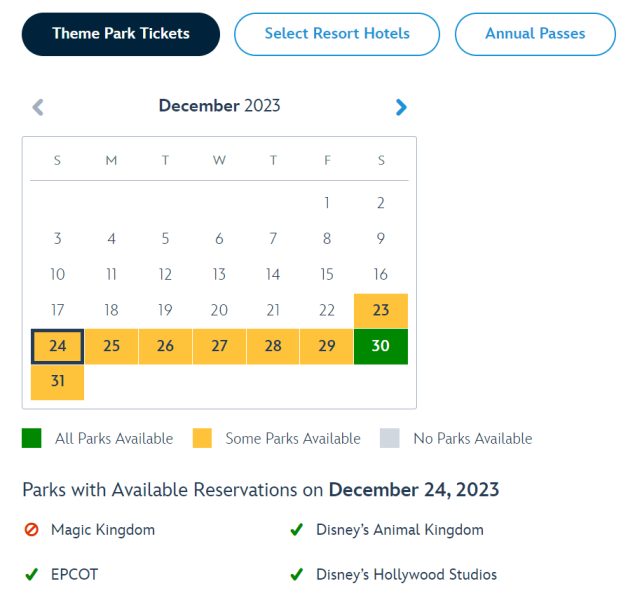Click Disney's Animal Kingdom checkmark icon
Viewport: 635px width, 600px height.
(x=296, y=530)
